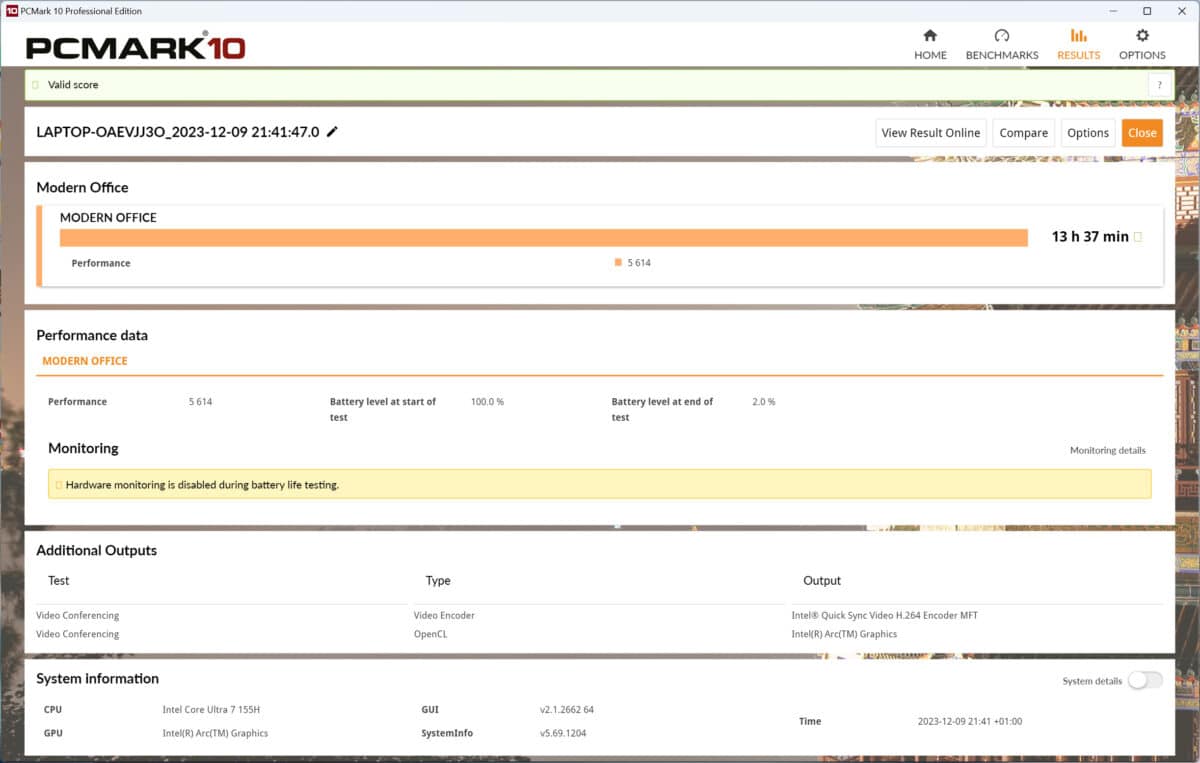Maximize the PCMark 10 window
This screenshot has width=1200, height=763.
(1147, 11)
